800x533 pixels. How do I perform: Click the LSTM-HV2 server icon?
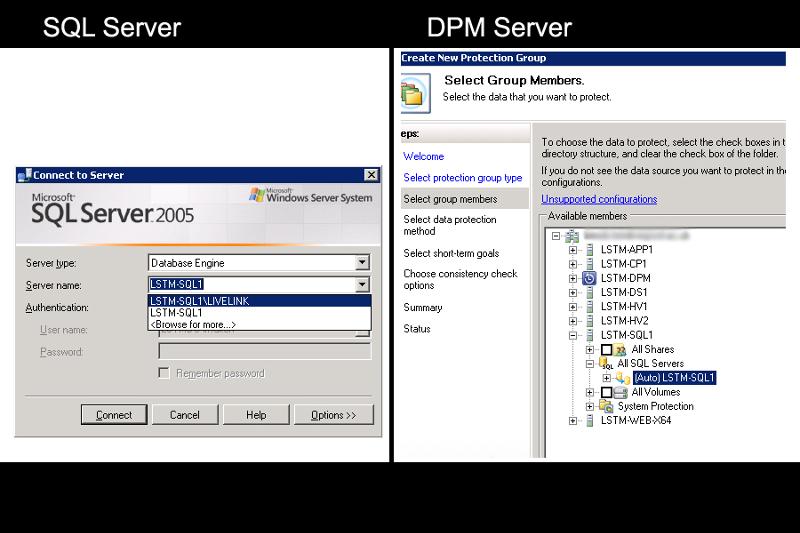[590, 321]
